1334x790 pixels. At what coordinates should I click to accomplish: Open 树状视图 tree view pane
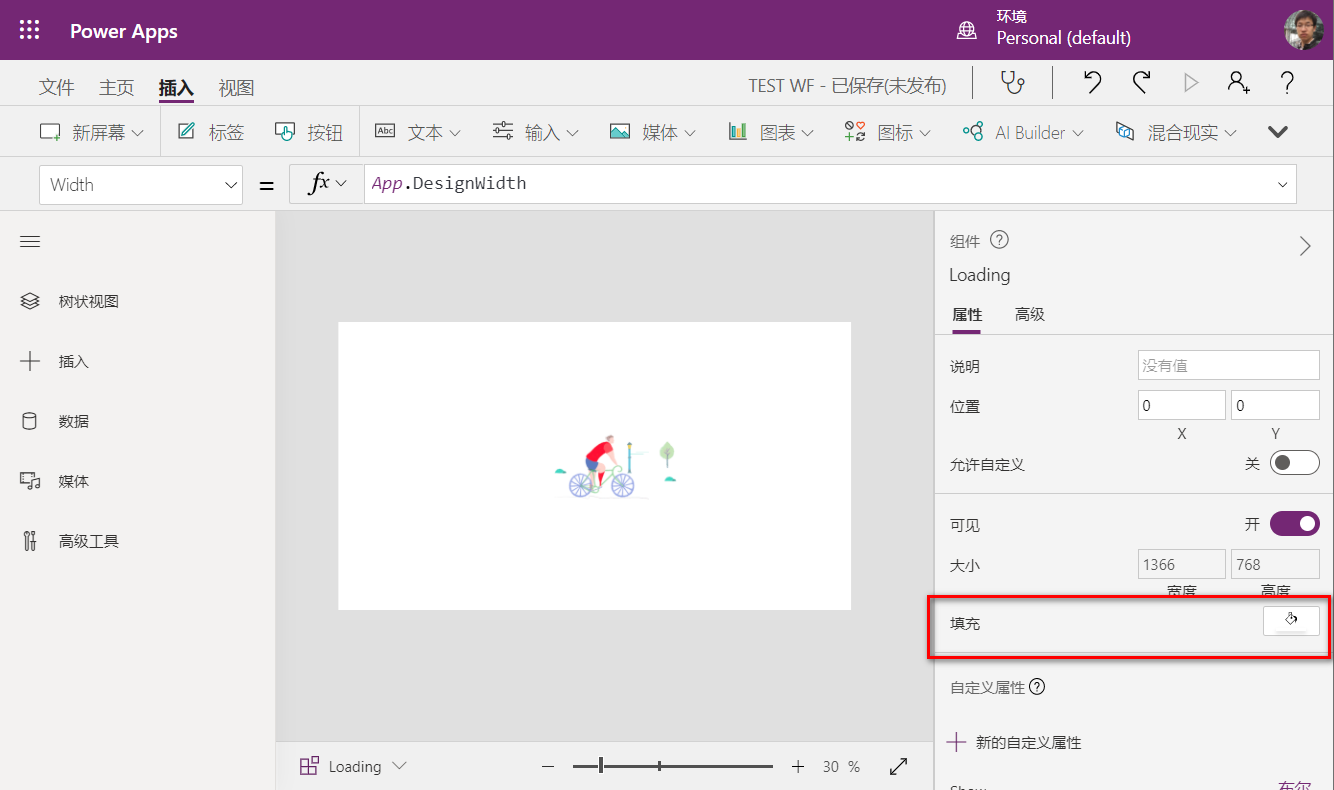[70, 301]
